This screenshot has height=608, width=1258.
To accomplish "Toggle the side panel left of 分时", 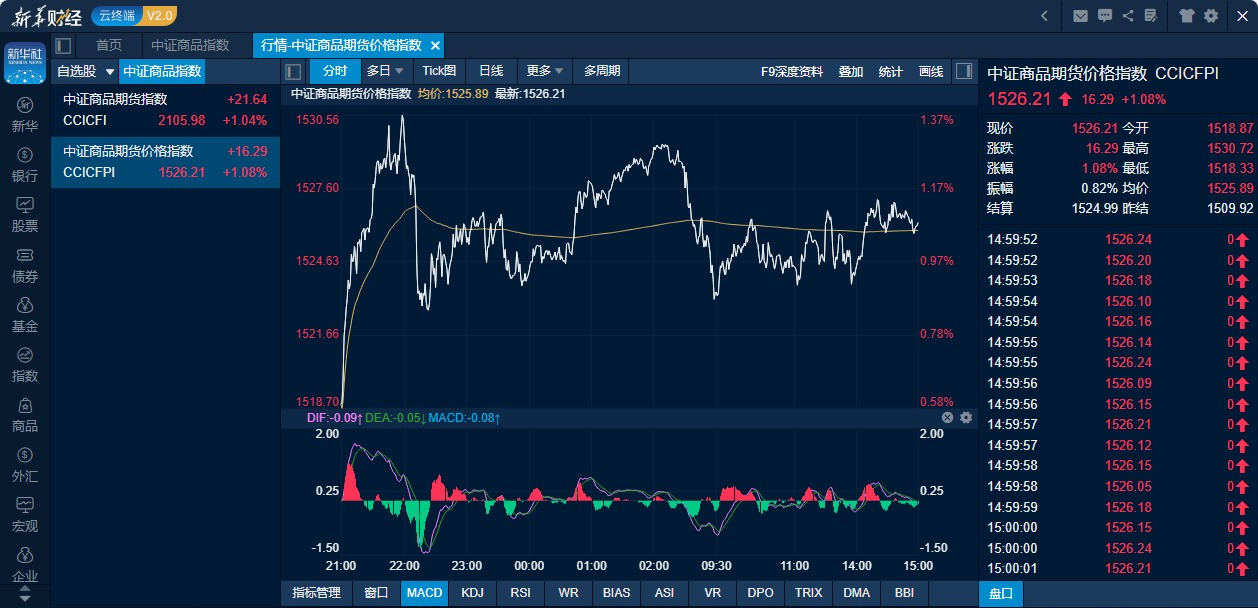I will click(293, 71).
